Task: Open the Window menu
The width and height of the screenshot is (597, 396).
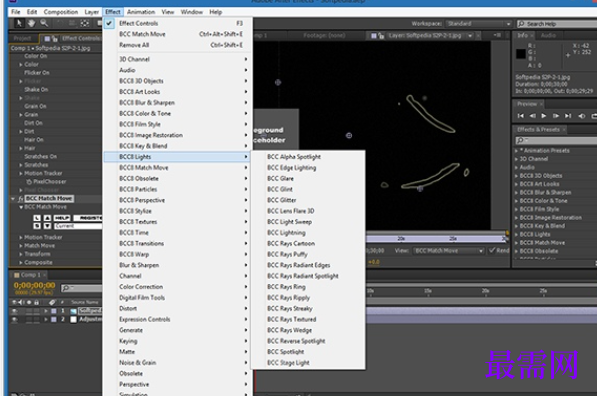Action: coord(192,12)
